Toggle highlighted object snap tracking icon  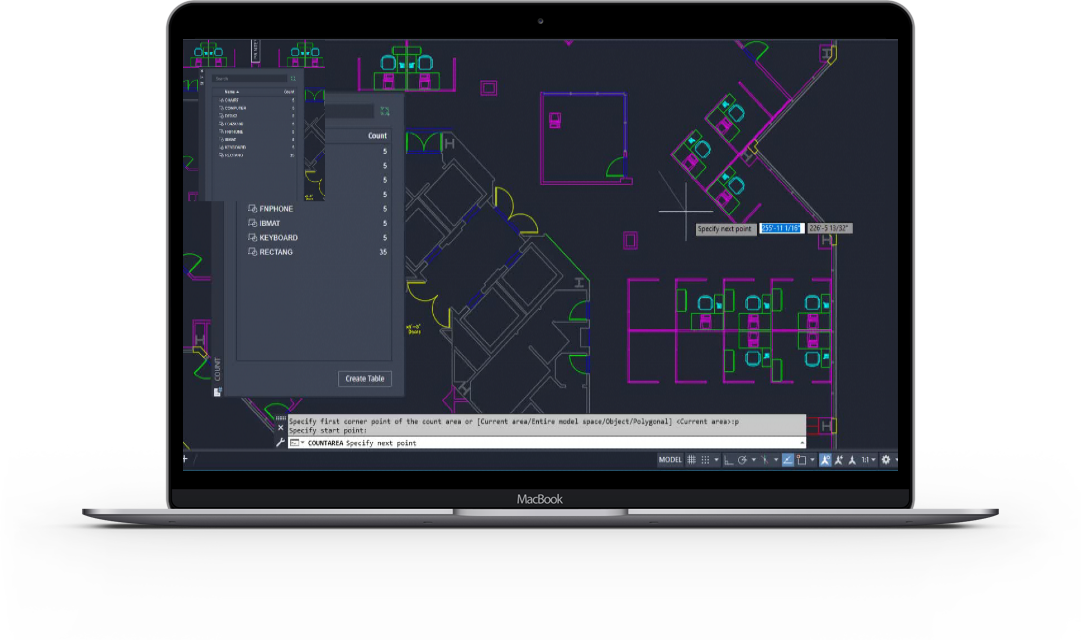[788, 460]
